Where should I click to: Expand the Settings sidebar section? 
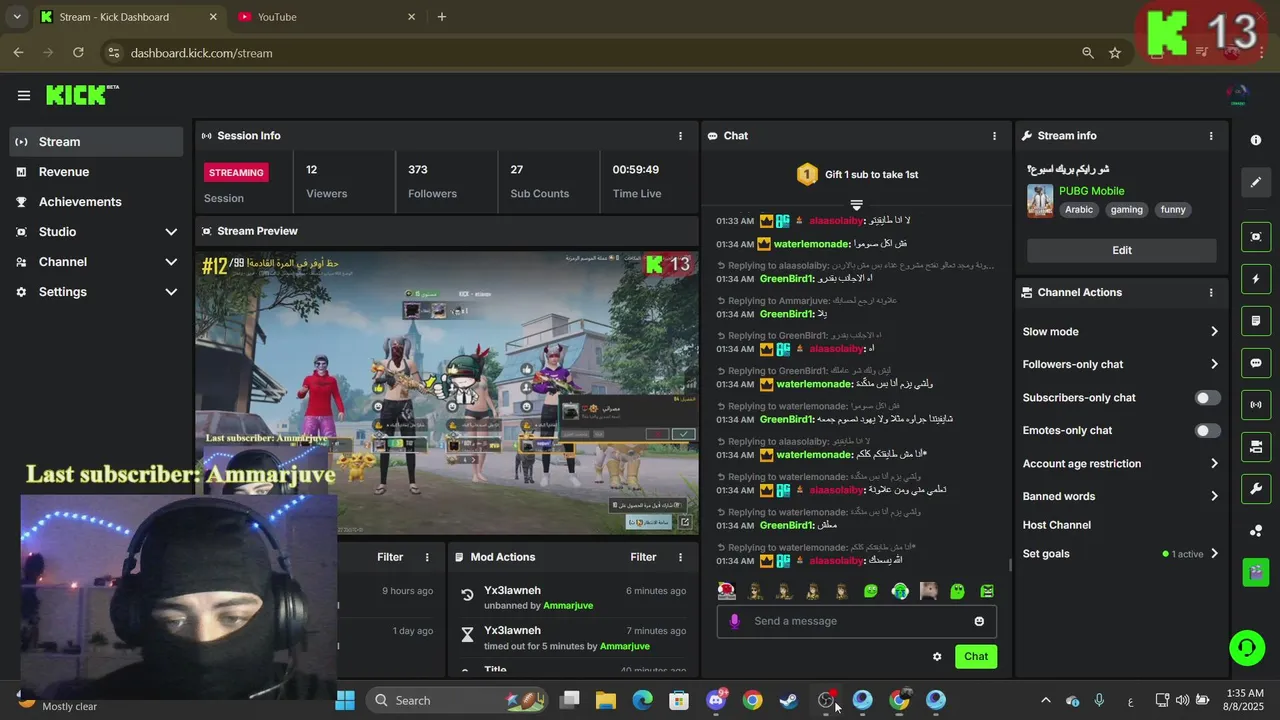coord(171,292)
